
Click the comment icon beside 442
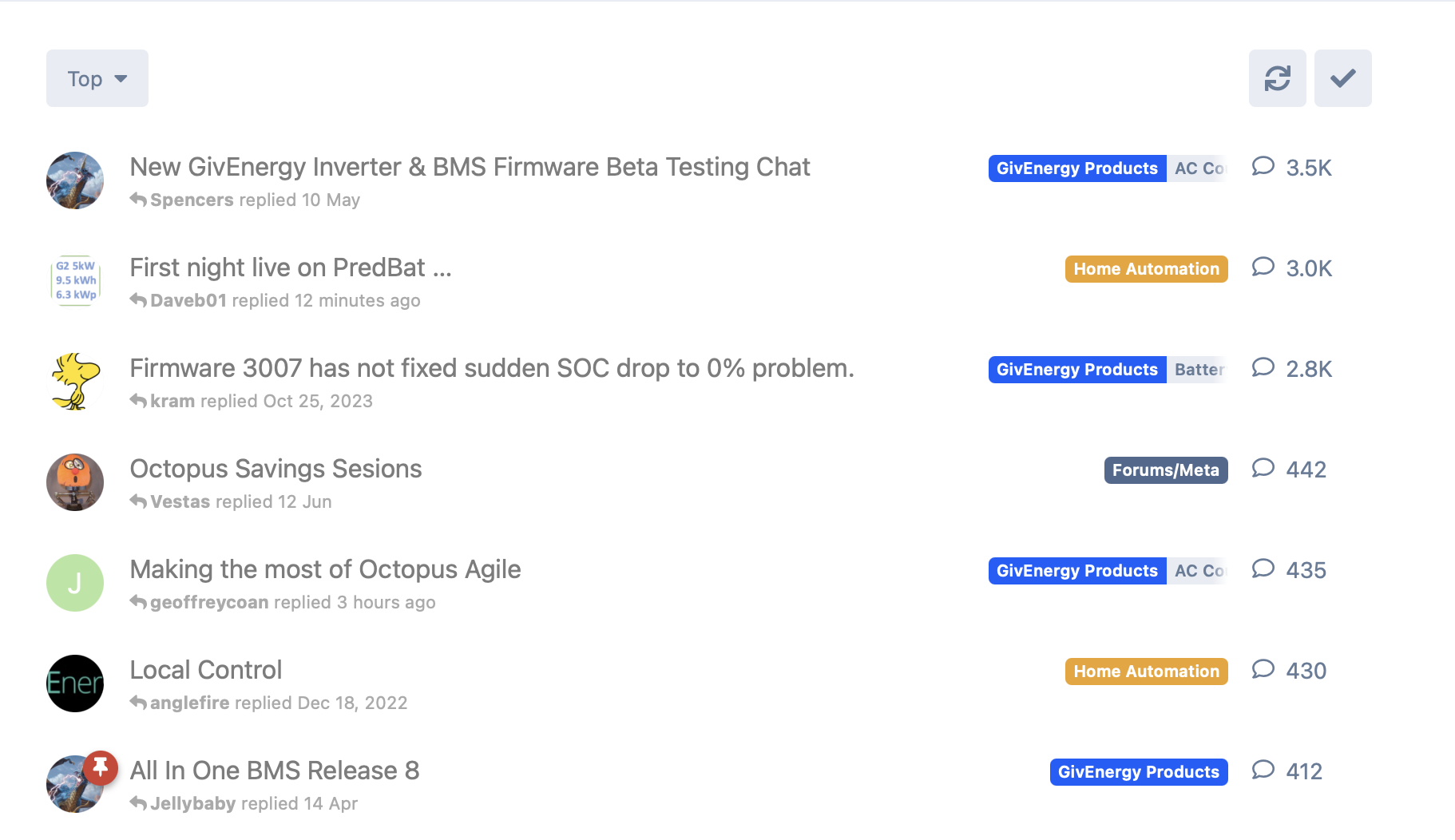click(x=1263, y=468)
